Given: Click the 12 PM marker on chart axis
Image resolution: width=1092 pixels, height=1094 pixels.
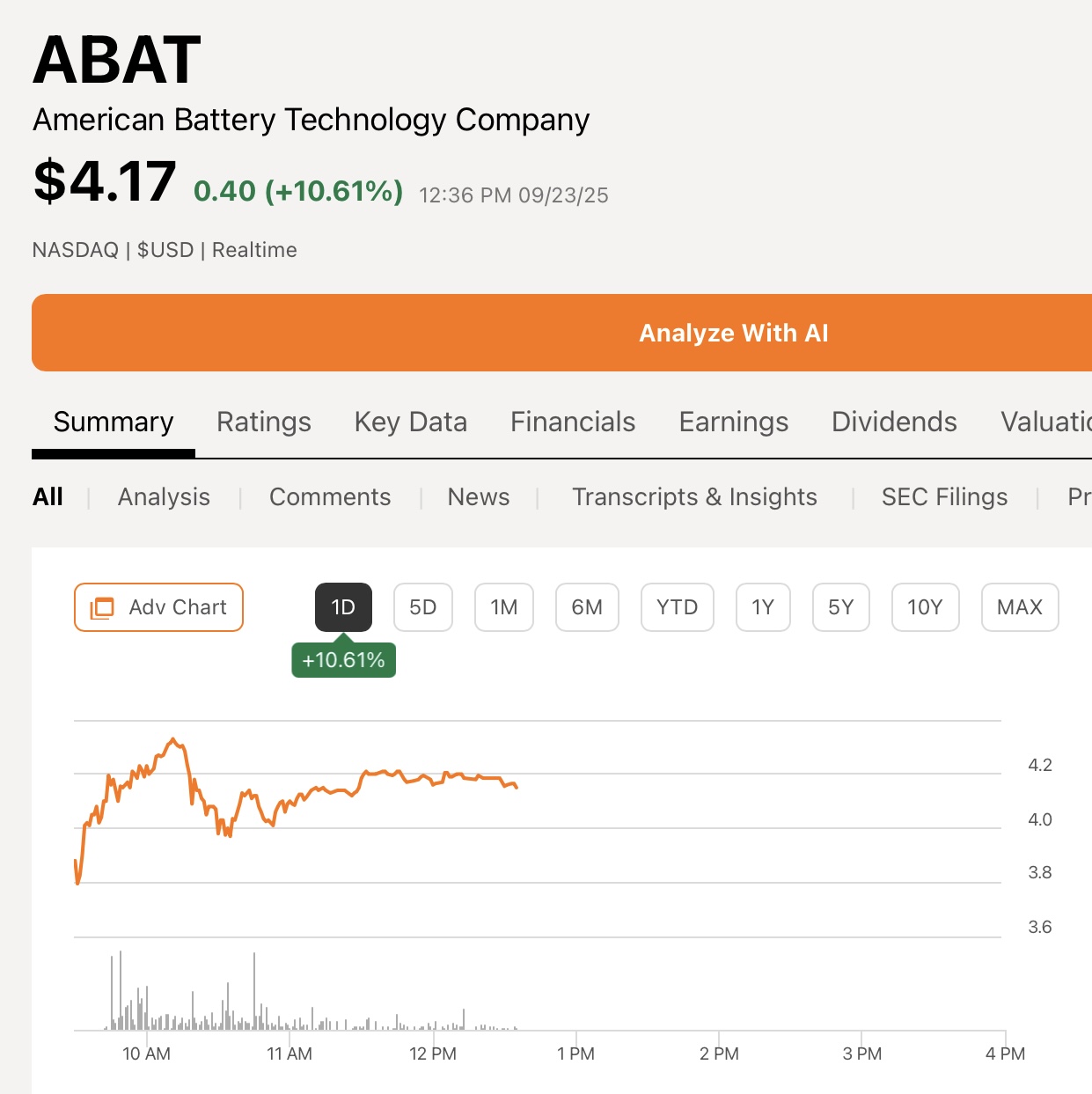Looking at the screenshot, I should click(x=433, y=1054).
